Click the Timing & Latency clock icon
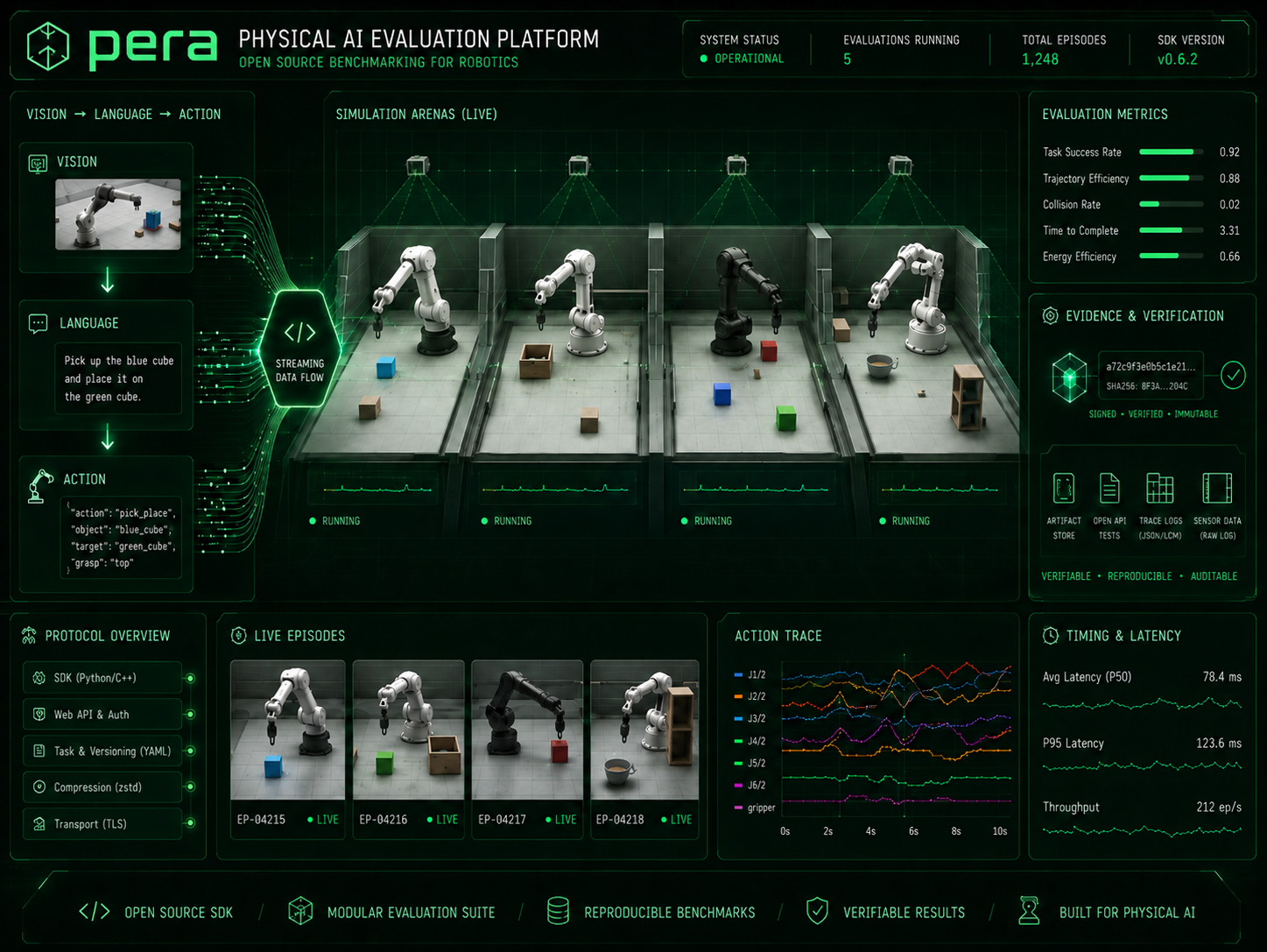Screen dimensions: 1267x952 pyautogui.click(x=1051, y=636)
